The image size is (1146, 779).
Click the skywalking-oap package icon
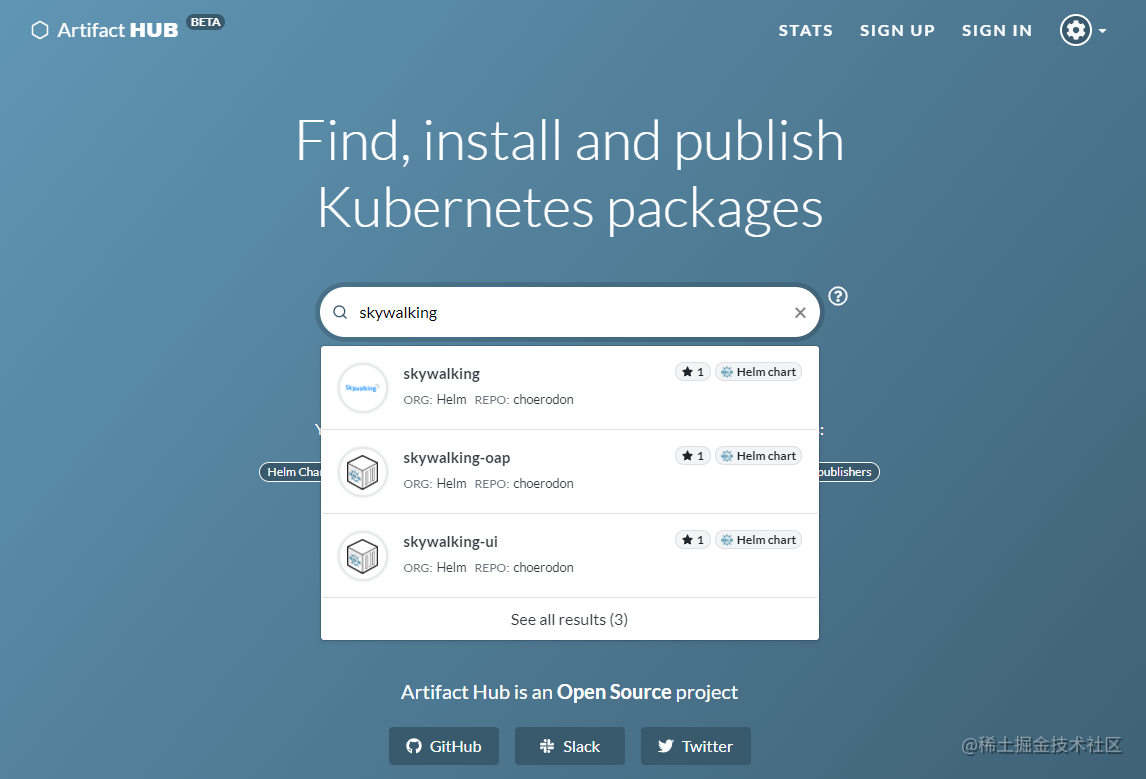363,471
